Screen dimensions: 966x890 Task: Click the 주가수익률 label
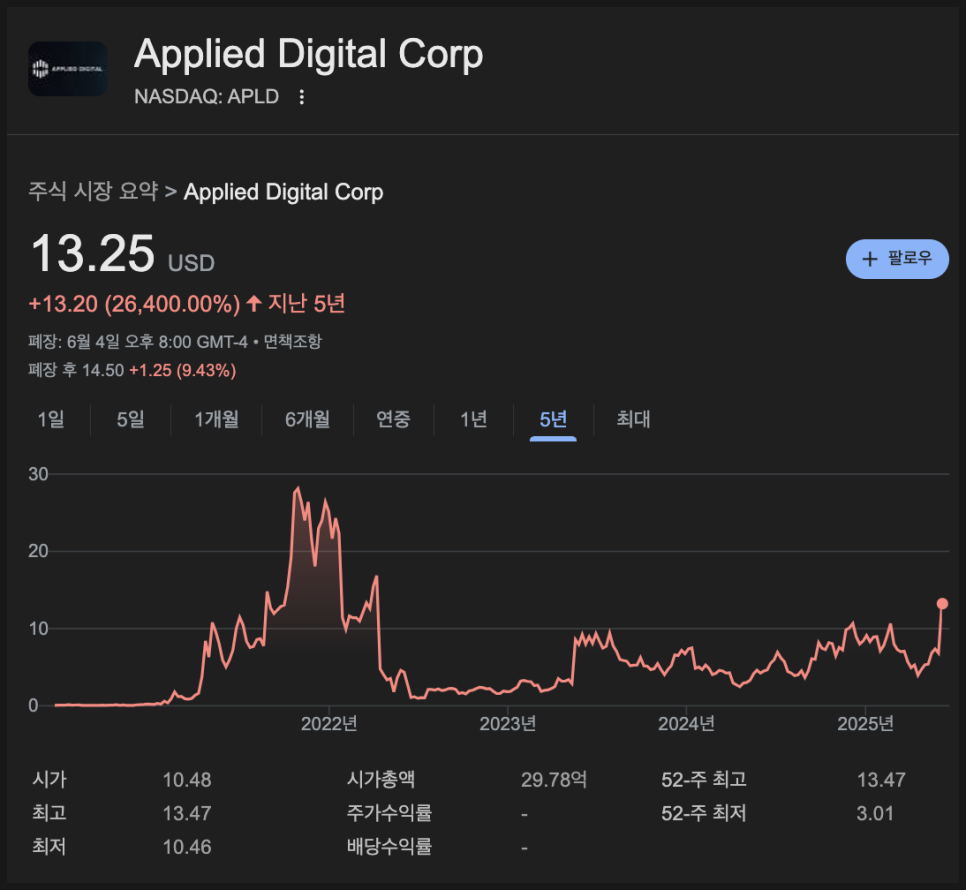pos(389,814)
